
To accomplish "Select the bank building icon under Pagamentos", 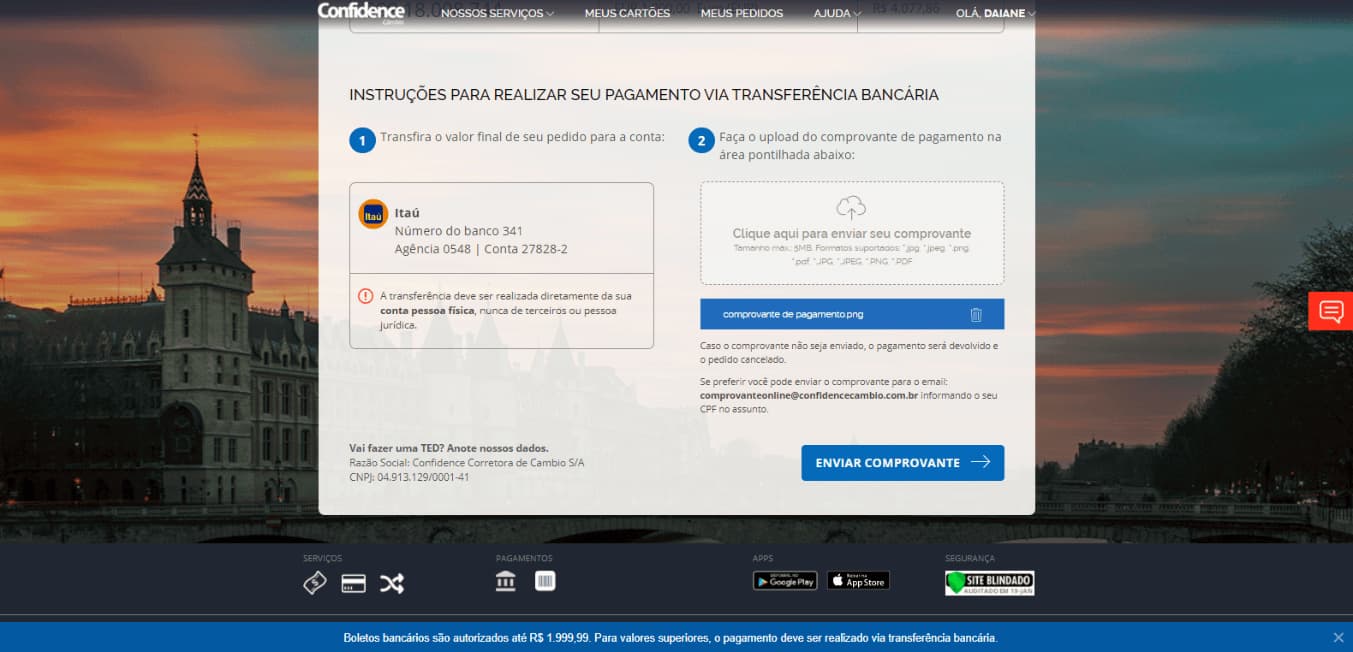I will pyautogui.click(x=506, y=581).
